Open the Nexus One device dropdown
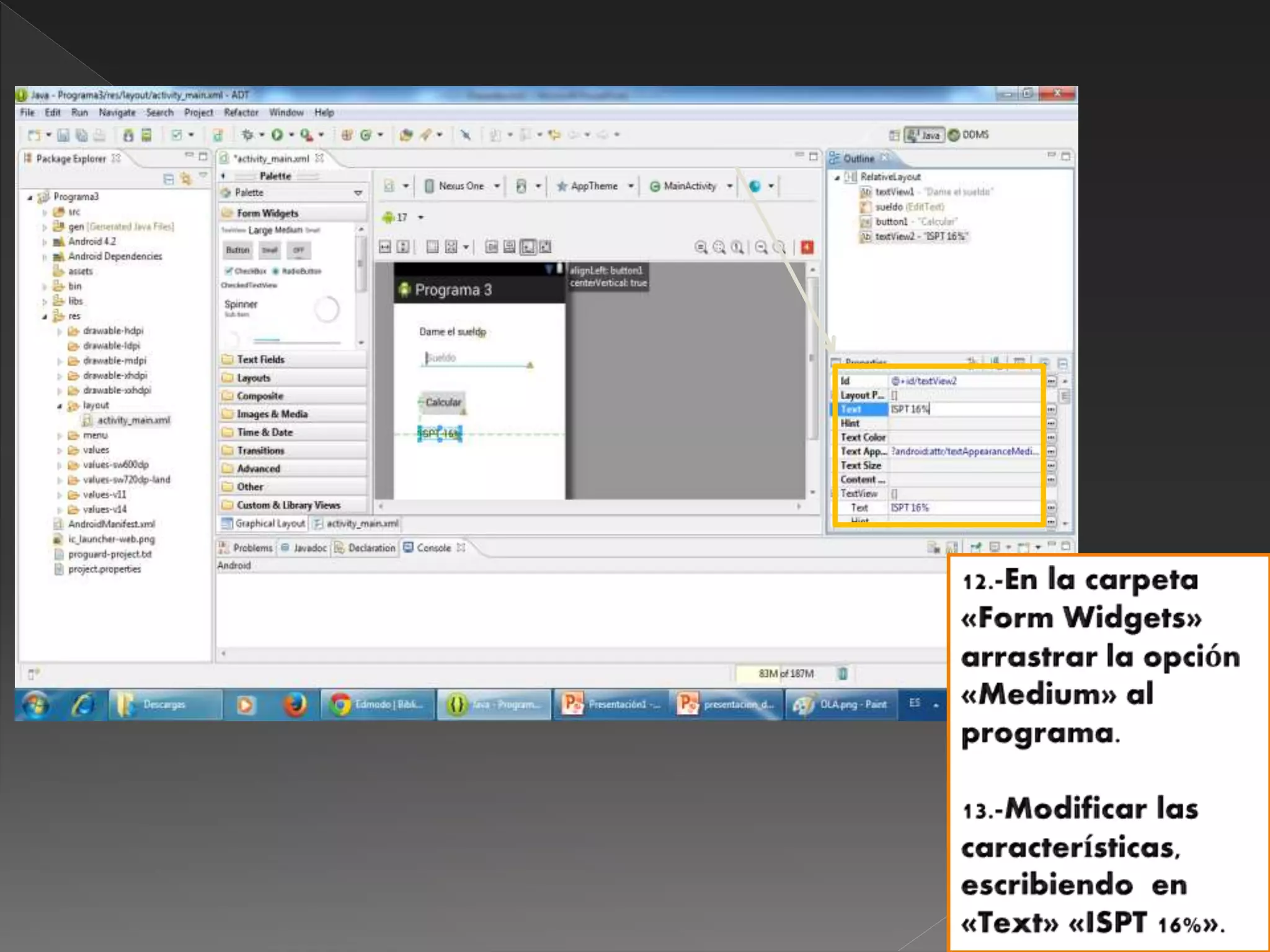The image size is (1270, 952). (x=461, y=186)
